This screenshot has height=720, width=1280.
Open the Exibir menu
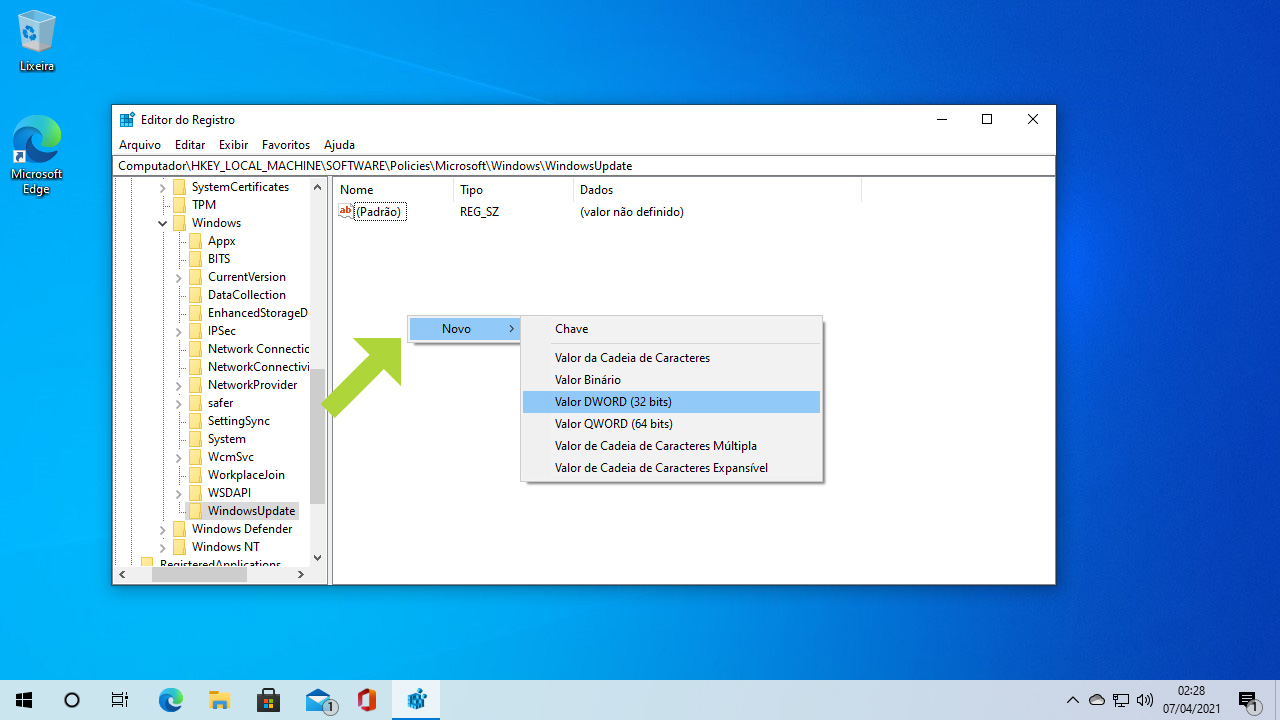click(233, 145)
